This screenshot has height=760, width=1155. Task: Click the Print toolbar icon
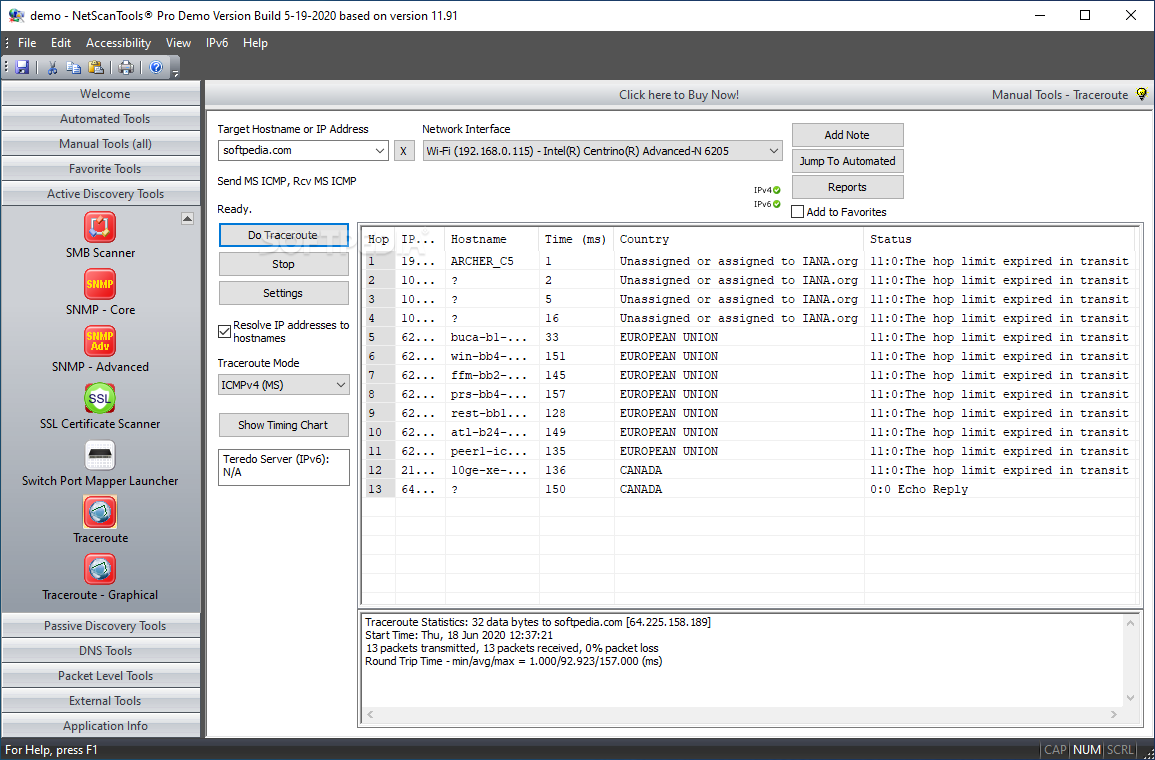[127, 68]
